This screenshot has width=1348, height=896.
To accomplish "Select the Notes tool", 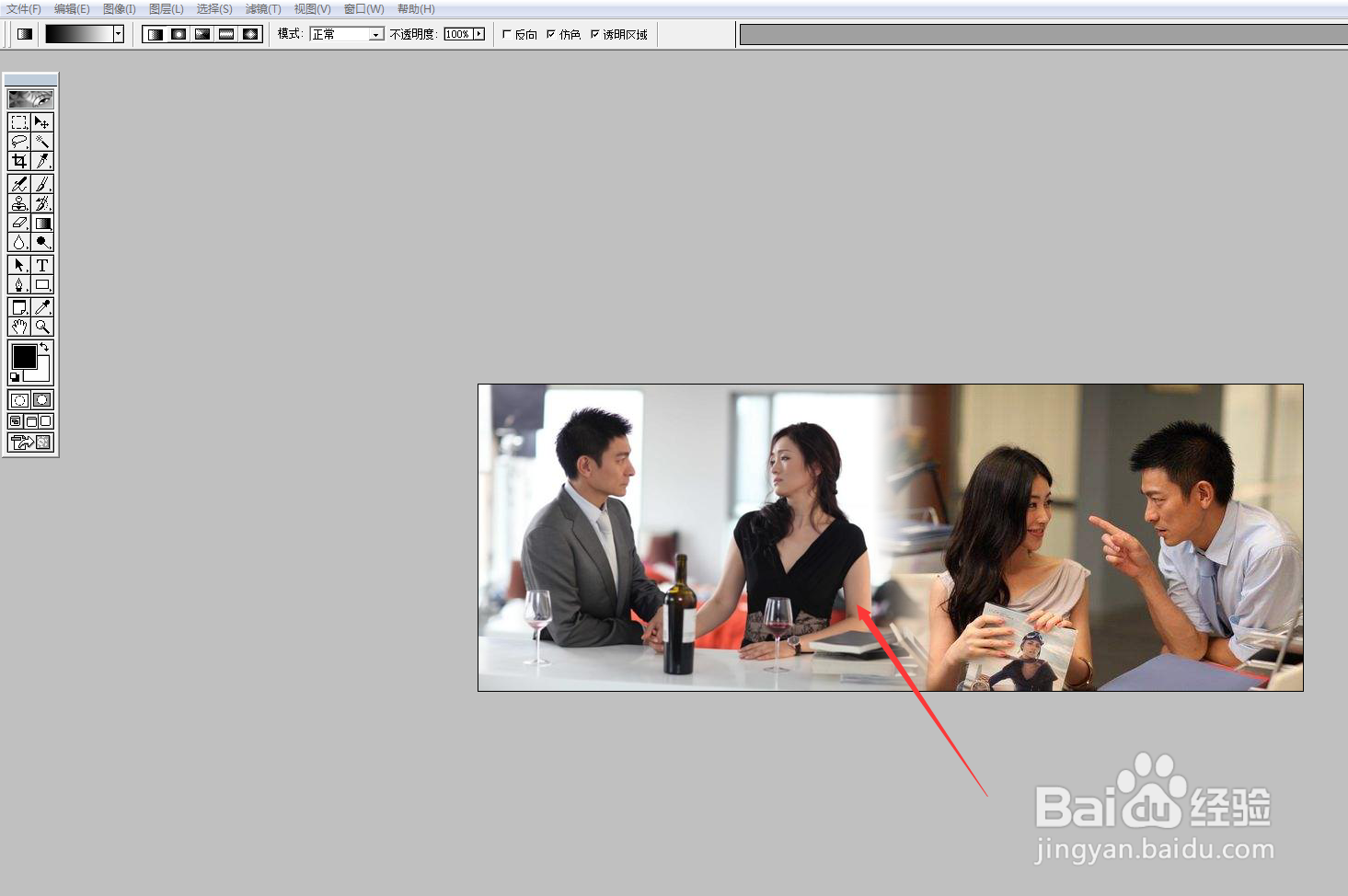I will click(18, 307).
